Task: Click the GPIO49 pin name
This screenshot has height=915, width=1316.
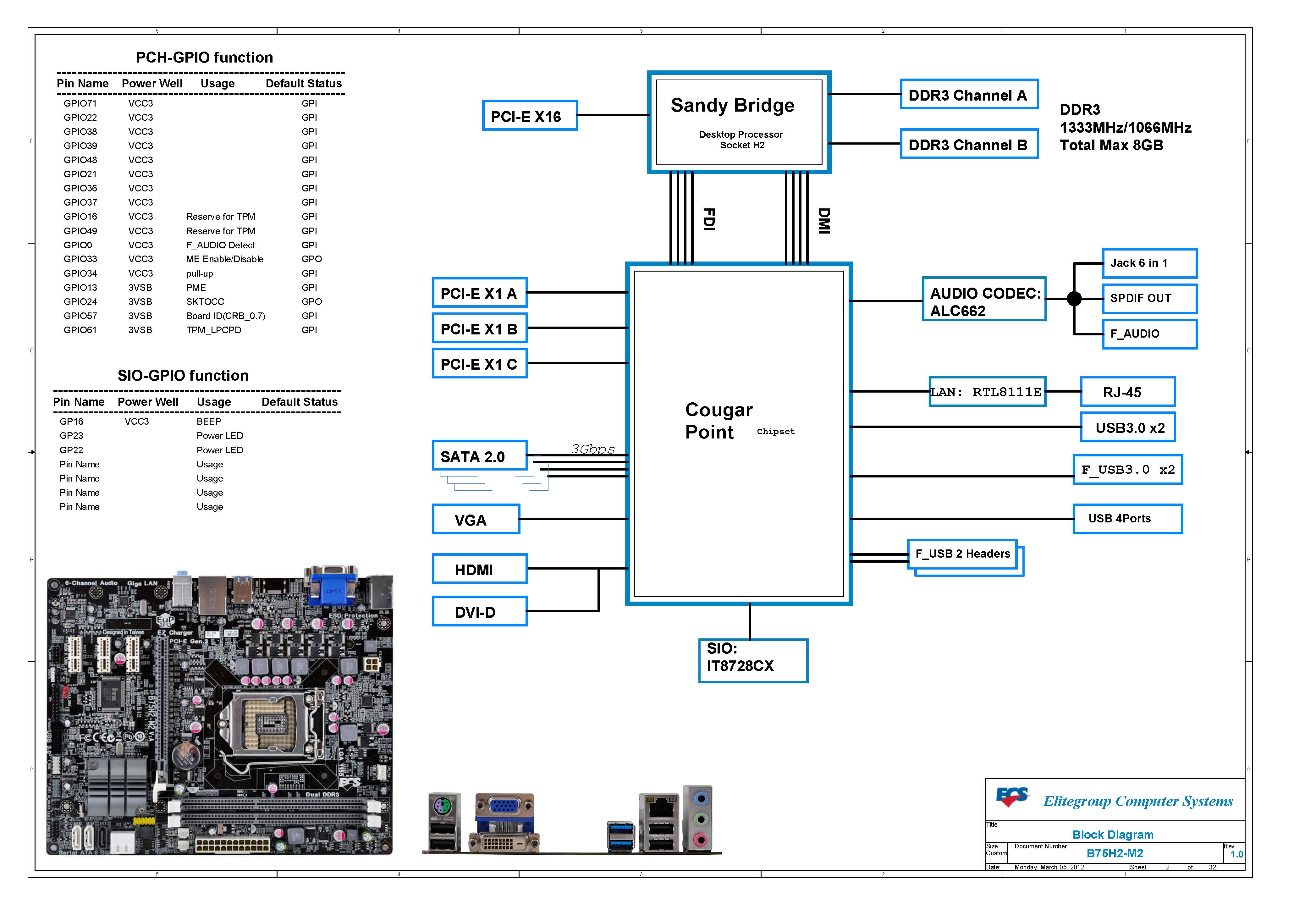Action: (80, 230)
